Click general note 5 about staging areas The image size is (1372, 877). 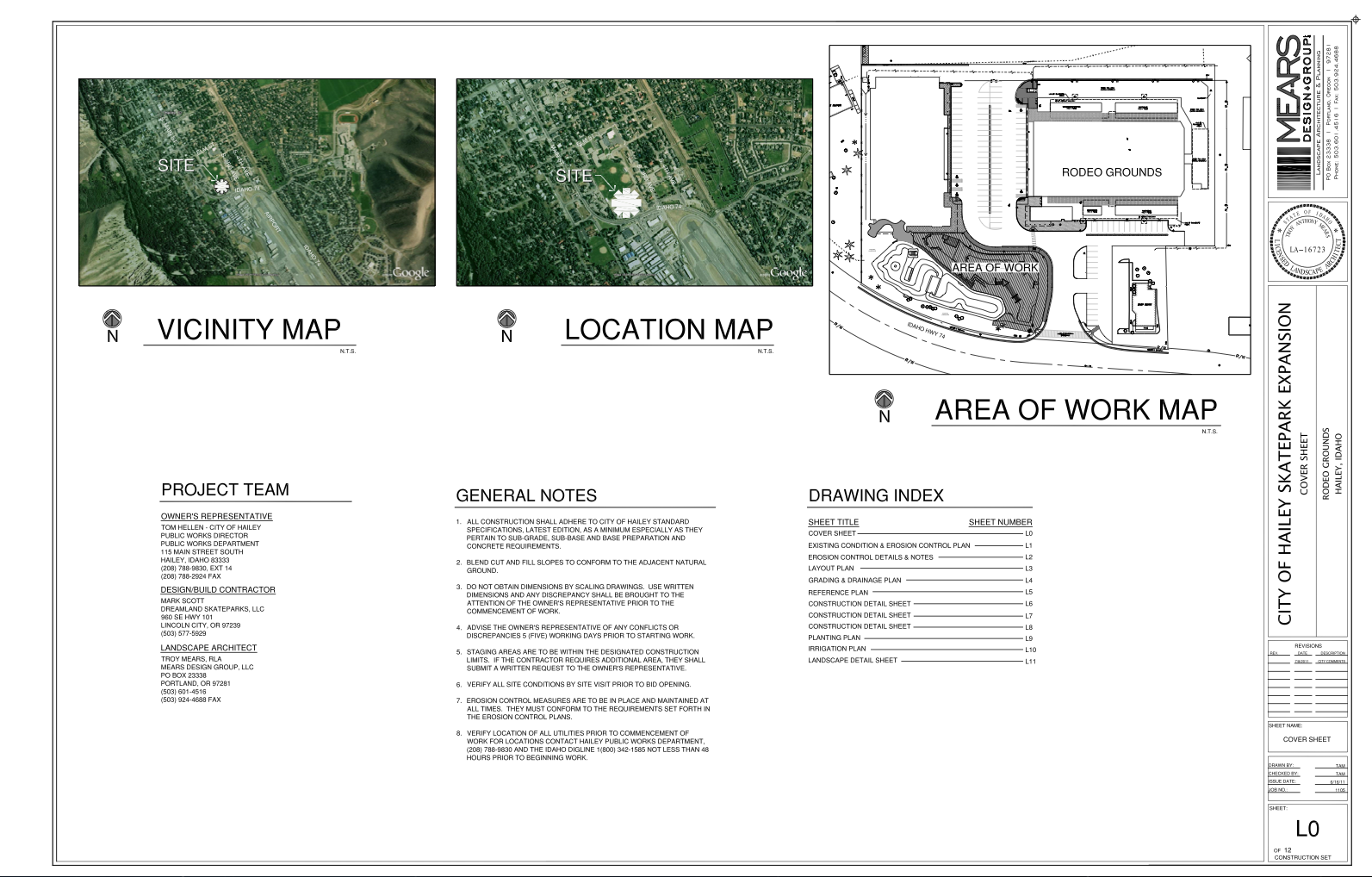point(580,660)
